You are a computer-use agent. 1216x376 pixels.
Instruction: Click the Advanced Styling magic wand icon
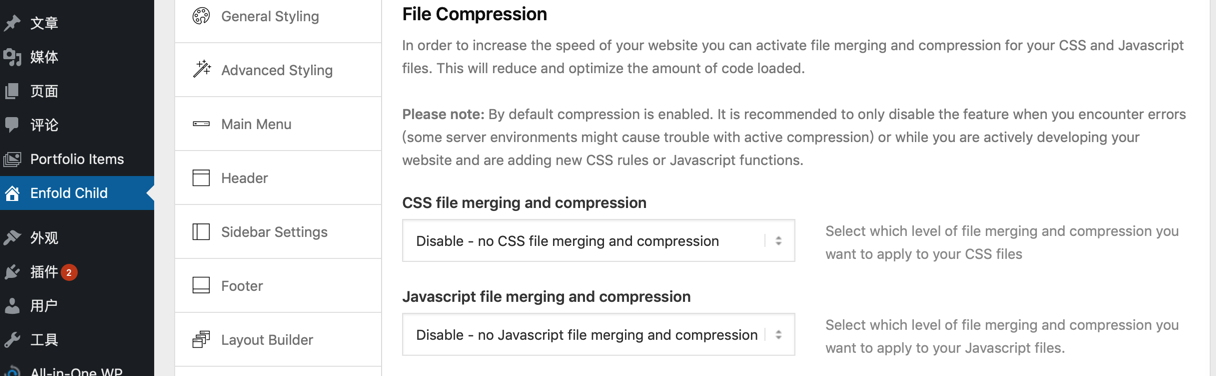[201, 70]
